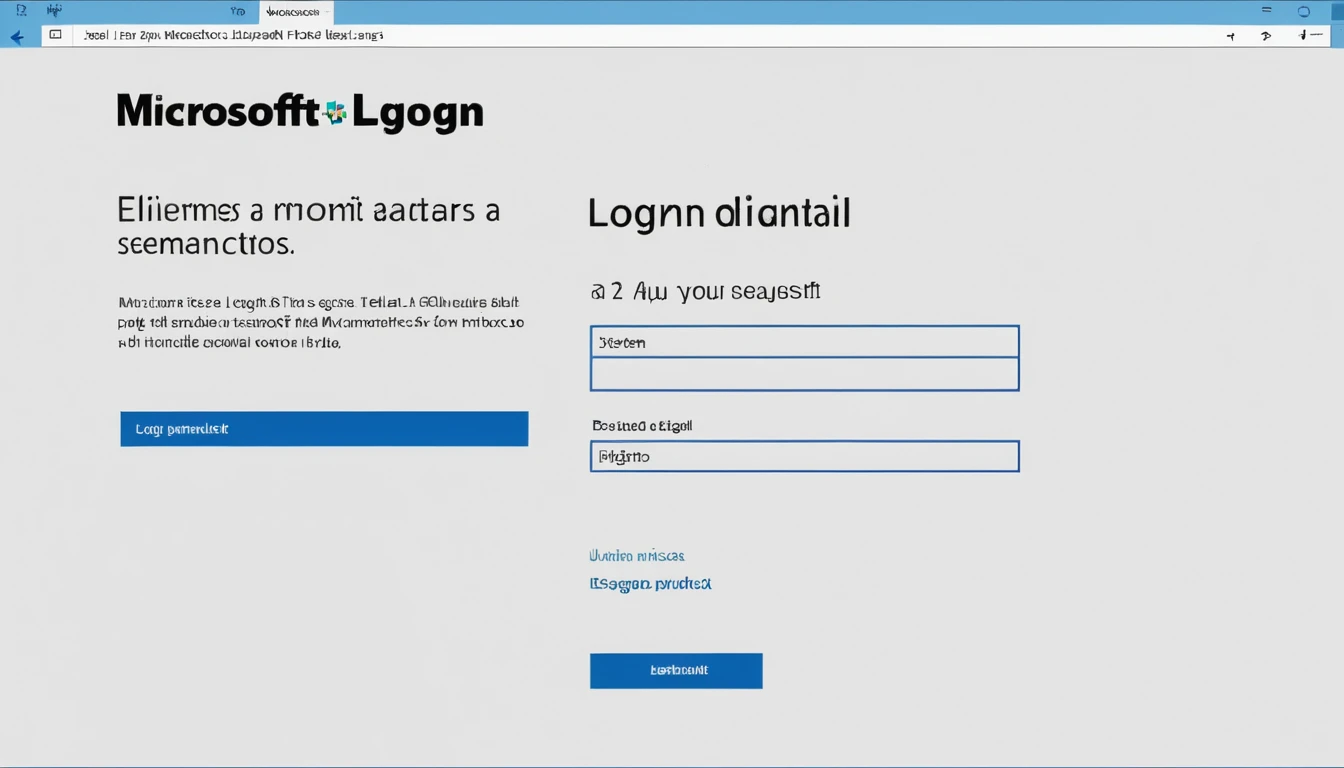Click the large login heading above the form
Screen dimensions: 1344x768
[x=719, y=214]
